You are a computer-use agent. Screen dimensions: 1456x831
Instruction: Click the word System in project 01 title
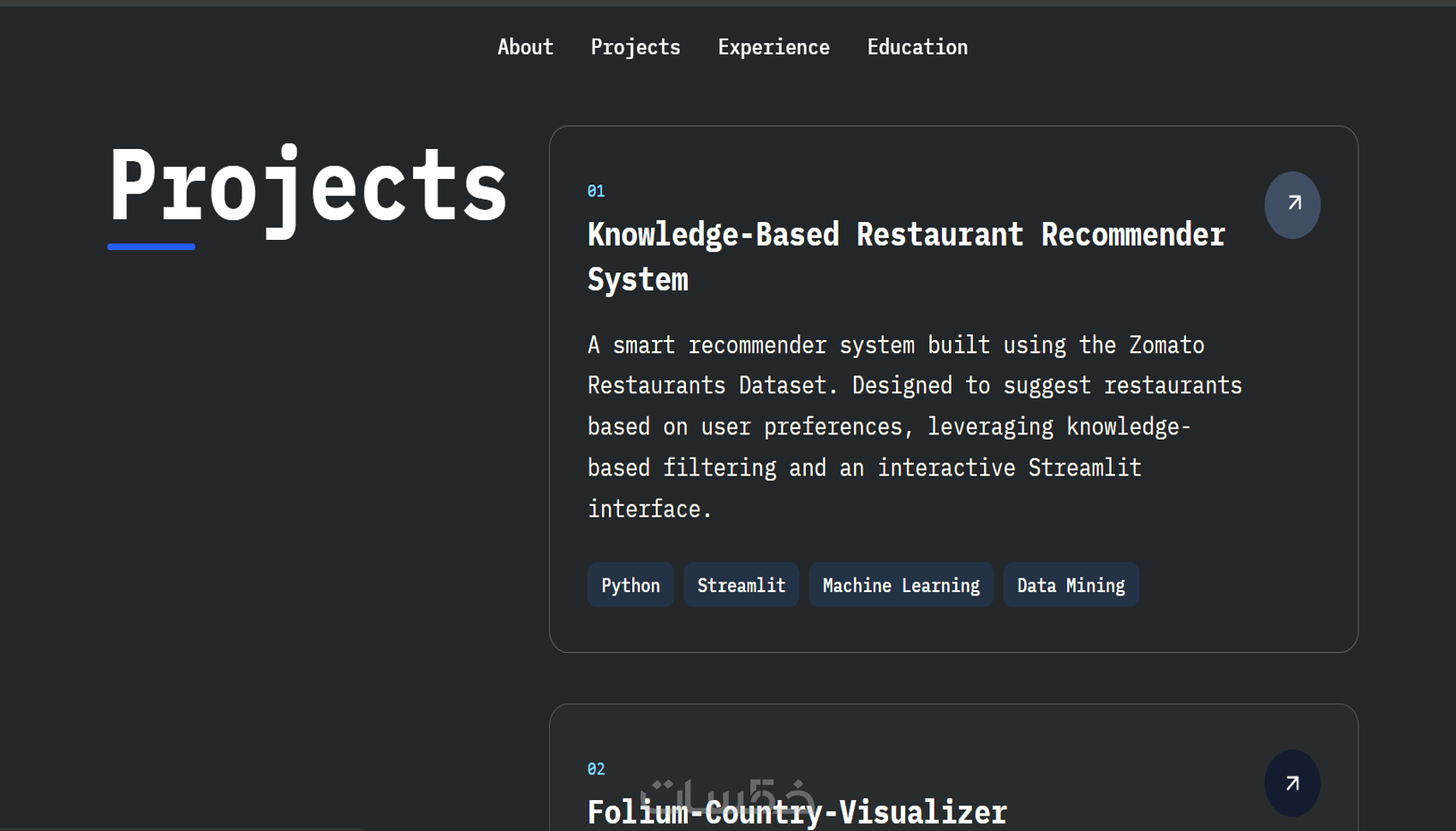pos(637,280)
